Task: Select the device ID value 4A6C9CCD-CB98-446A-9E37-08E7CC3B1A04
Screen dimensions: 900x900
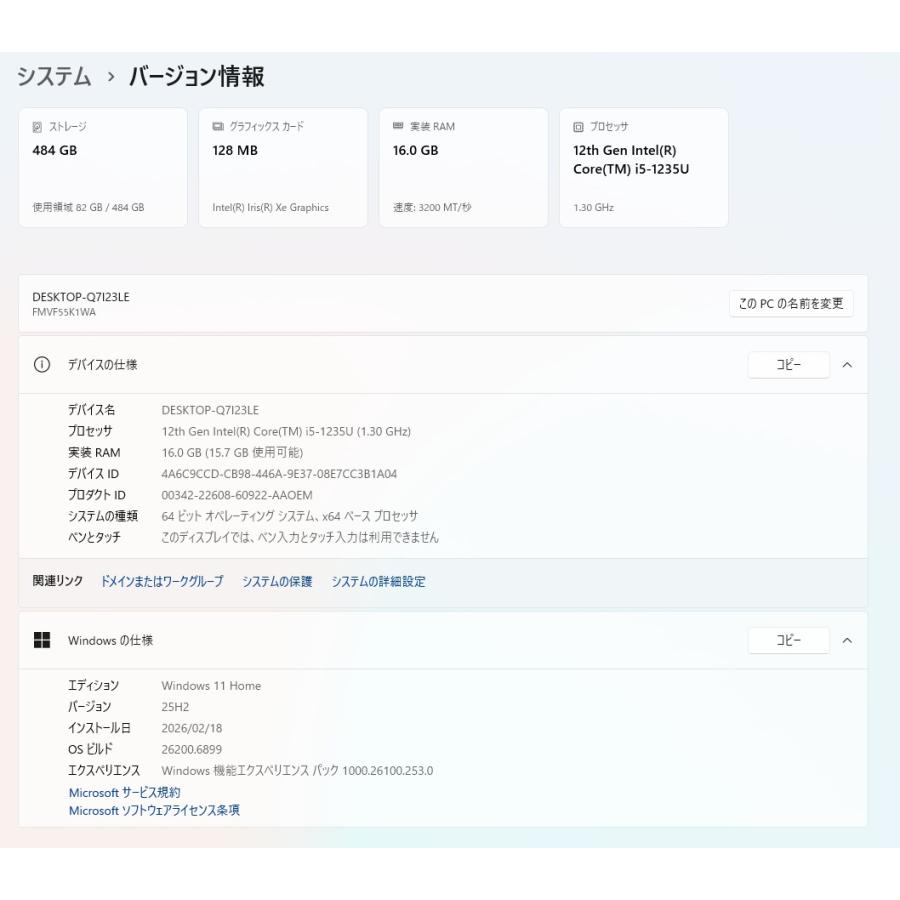Action: (279, 474)
